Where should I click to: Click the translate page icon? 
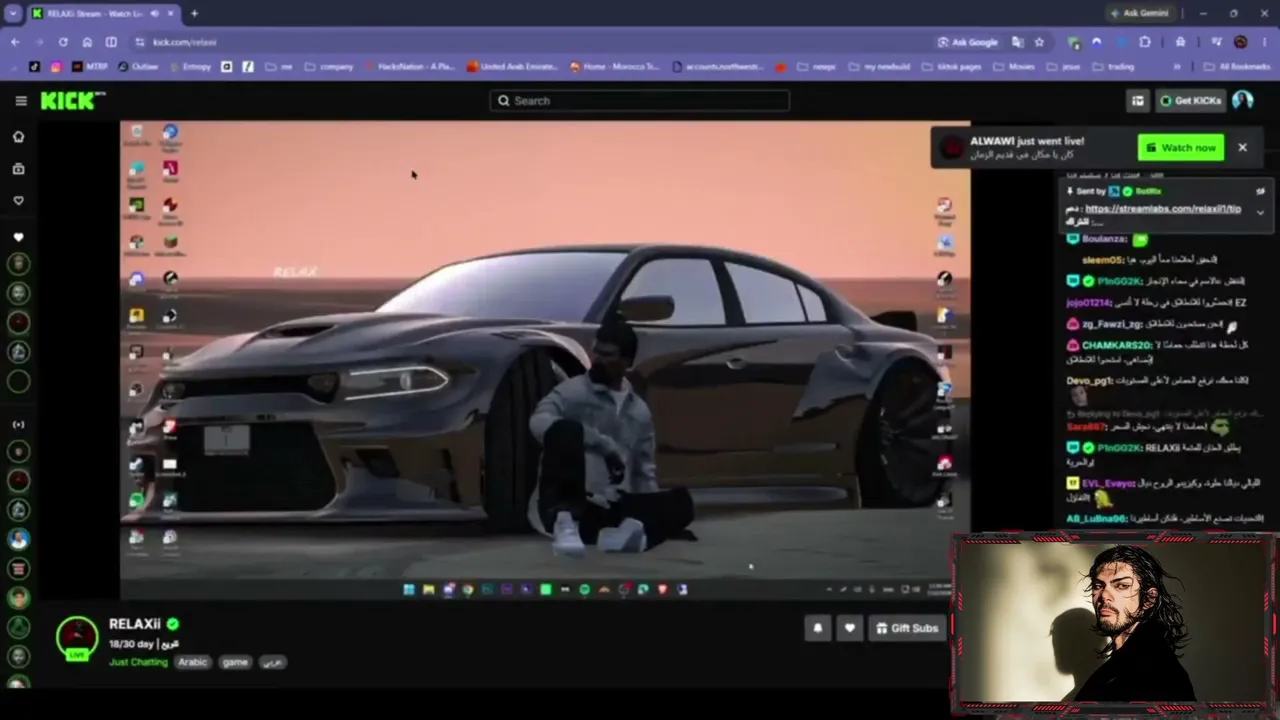pyautogui.click(x=1018, y=42)
